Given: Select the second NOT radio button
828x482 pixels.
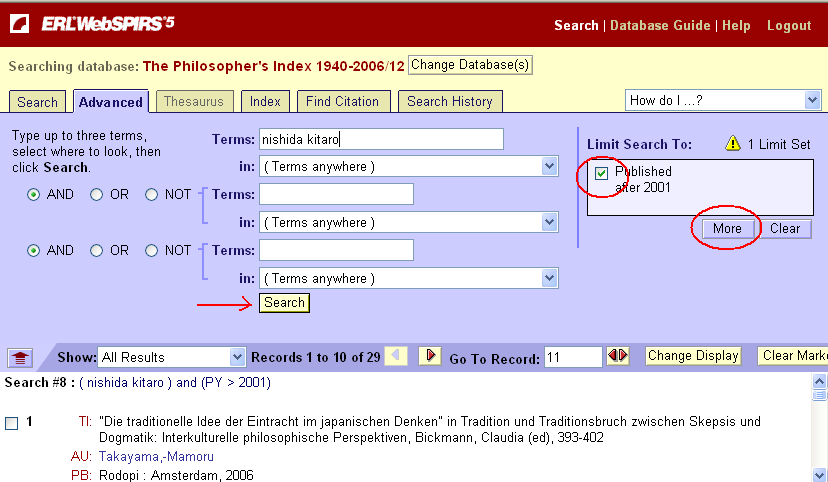Looking at the screenshot, I should point(152,250).
